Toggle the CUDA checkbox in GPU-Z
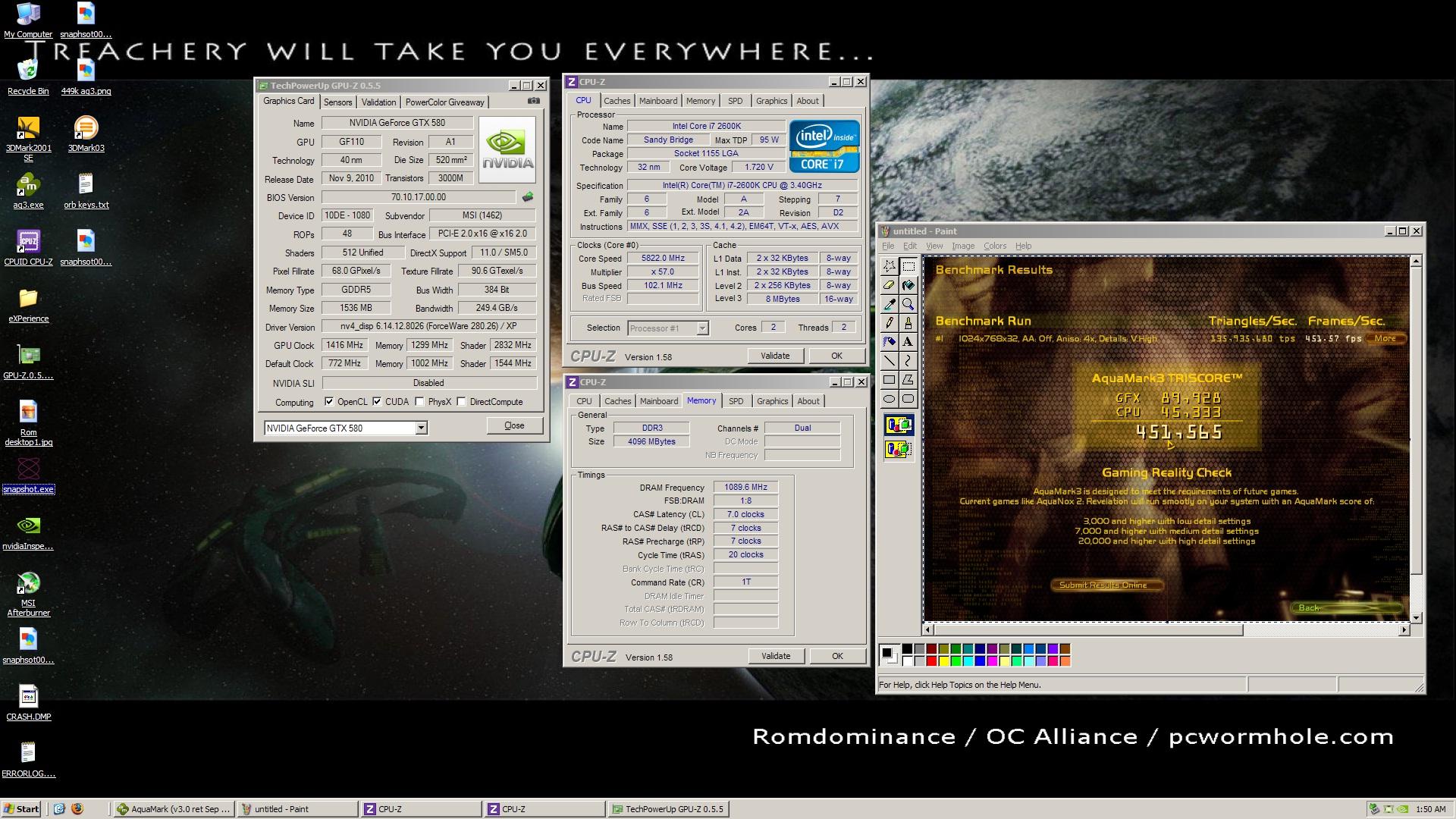1456x819 pixels. tap(377, 402)
